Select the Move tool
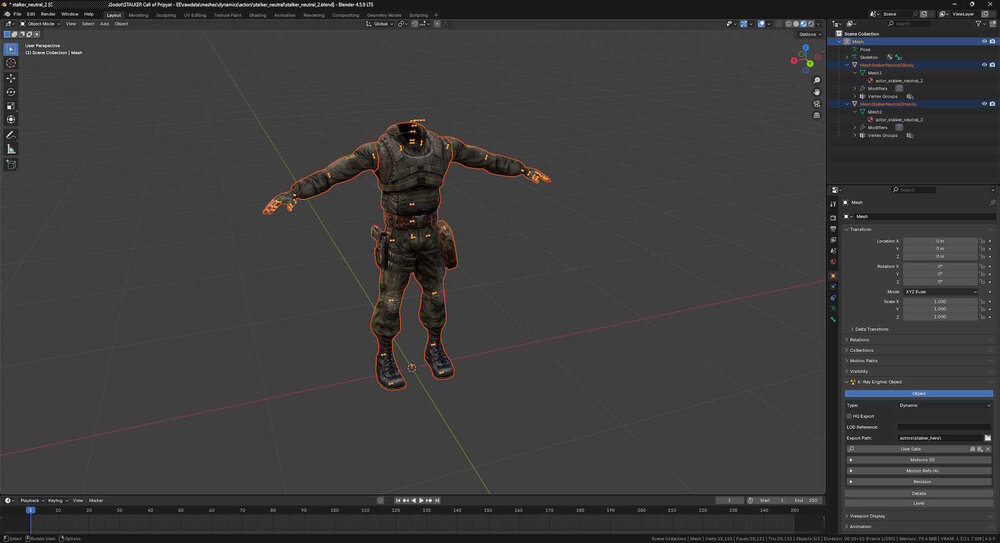 [11, 78]
